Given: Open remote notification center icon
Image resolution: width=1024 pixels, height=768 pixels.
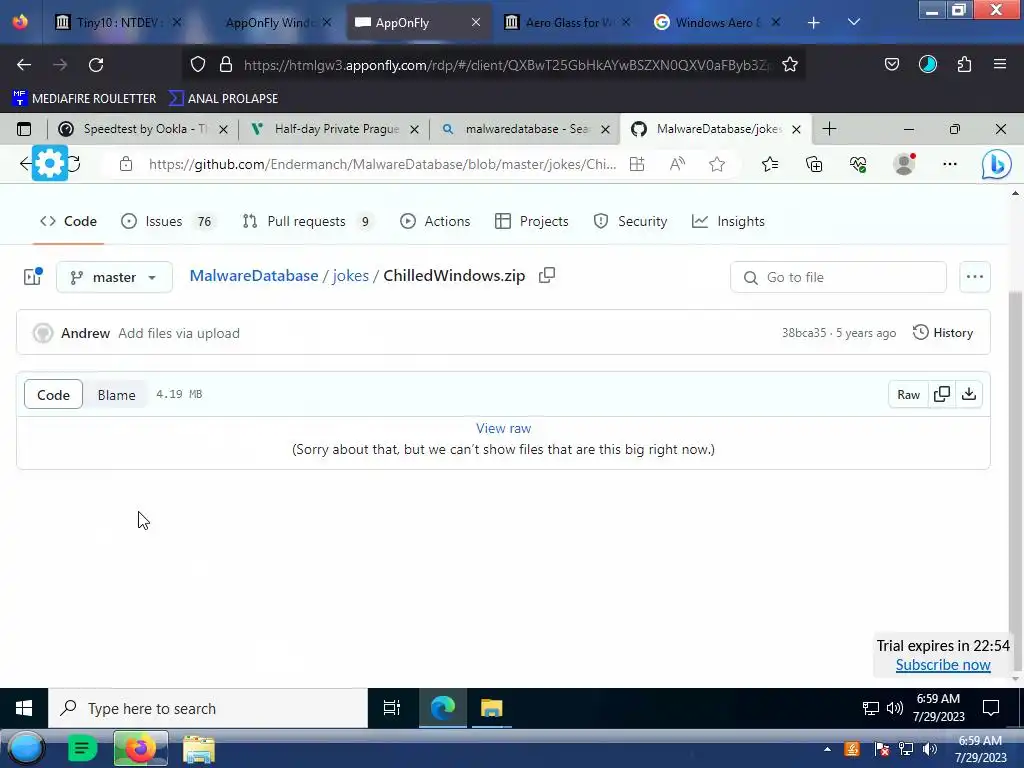Looking at the screenshot, I should tap(991, 709).
